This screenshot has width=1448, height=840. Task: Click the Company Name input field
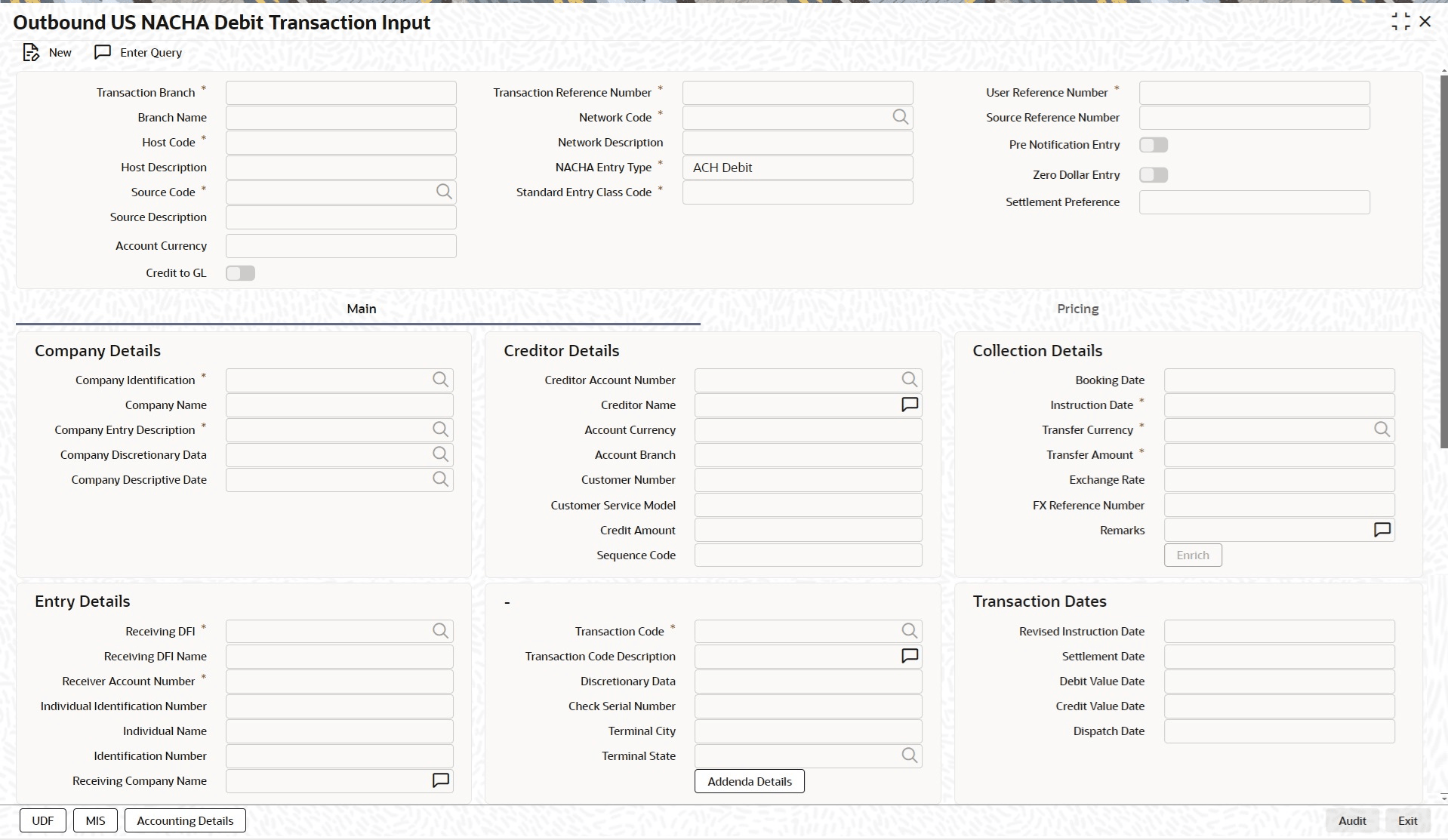339,405
